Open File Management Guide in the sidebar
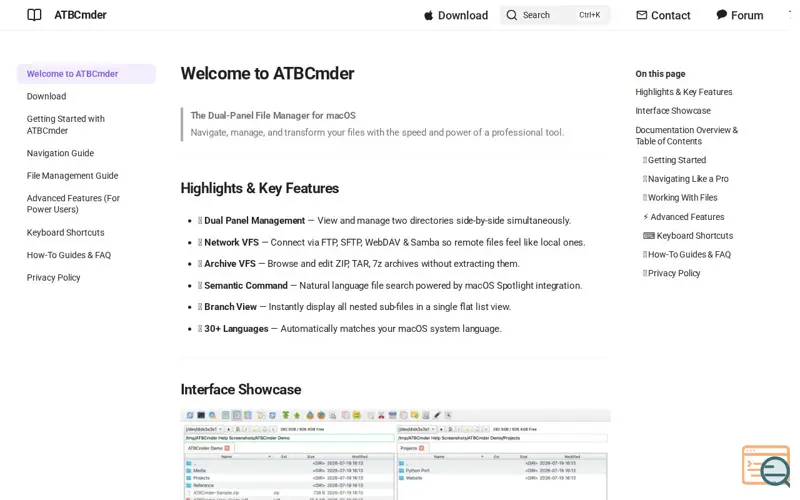Screen dimensions: 800x500 click(72, 176)
